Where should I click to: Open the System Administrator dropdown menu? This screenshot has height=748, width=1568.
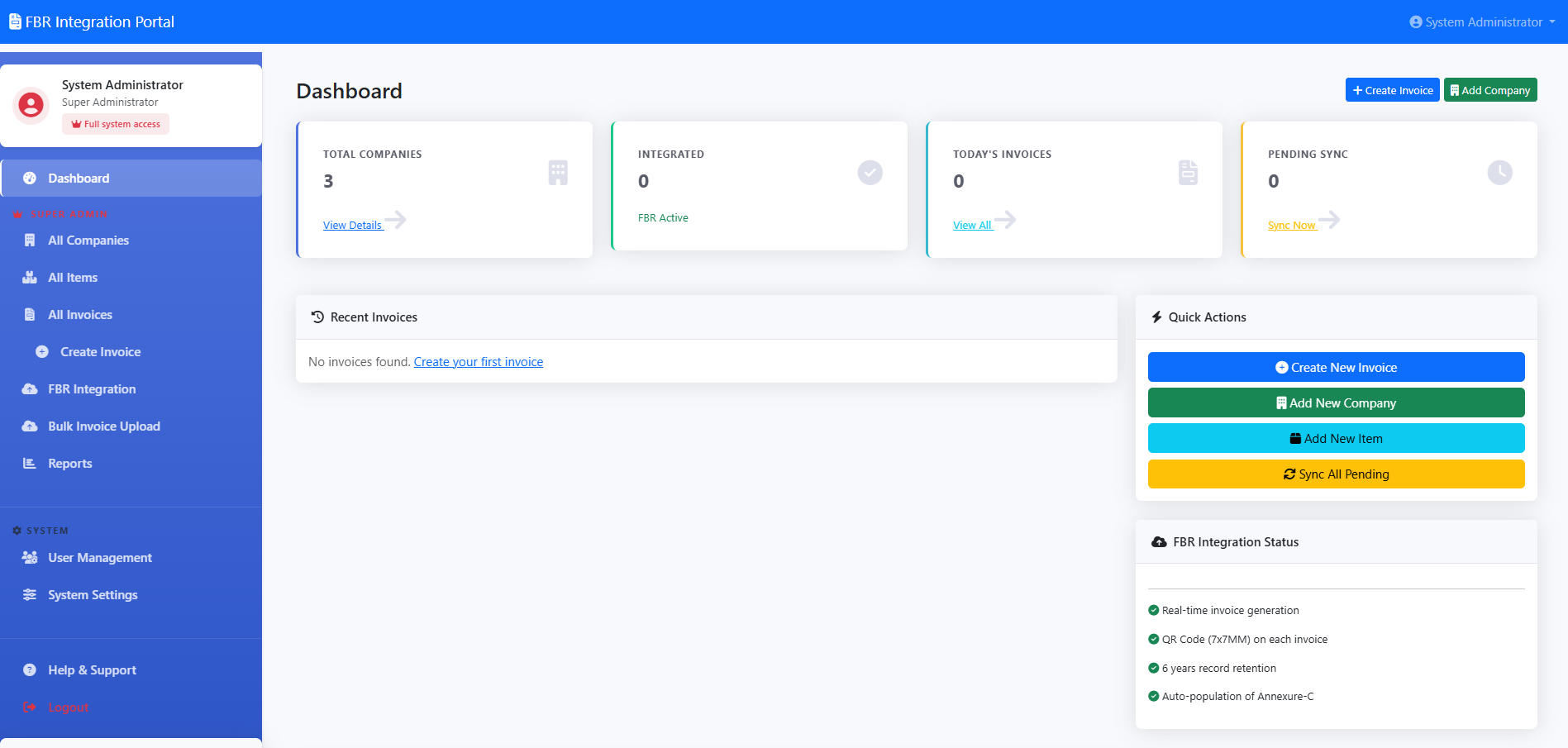1481,21
